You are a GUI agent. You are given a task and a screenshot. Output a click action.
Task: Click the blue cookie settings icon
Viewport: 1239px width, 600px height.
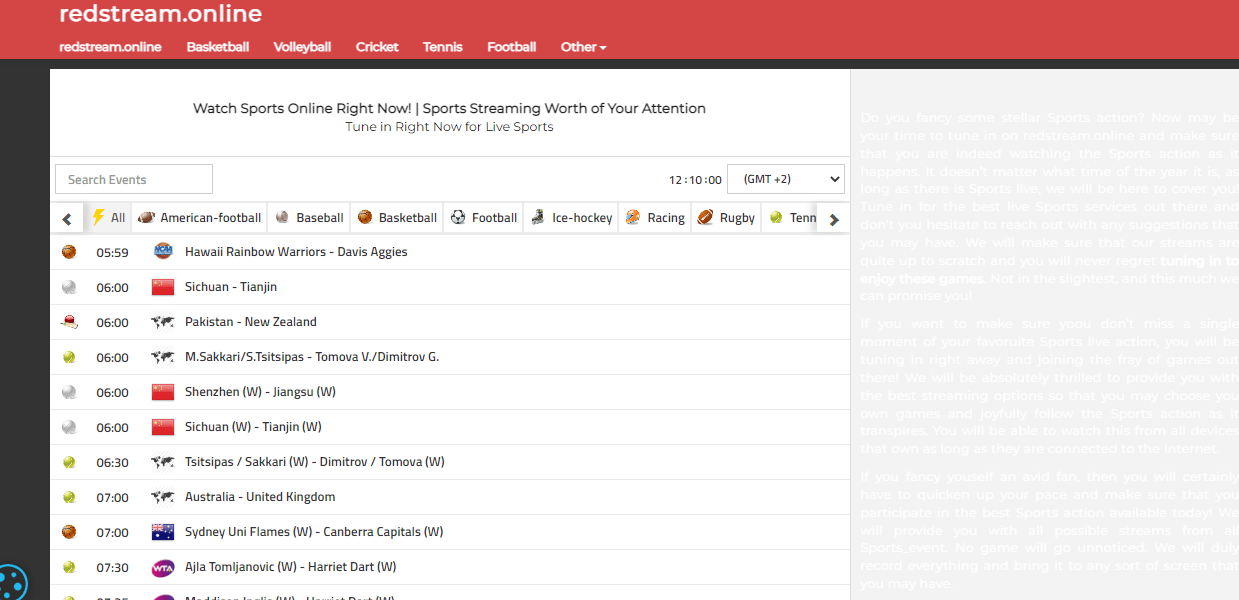click(10, 582)
